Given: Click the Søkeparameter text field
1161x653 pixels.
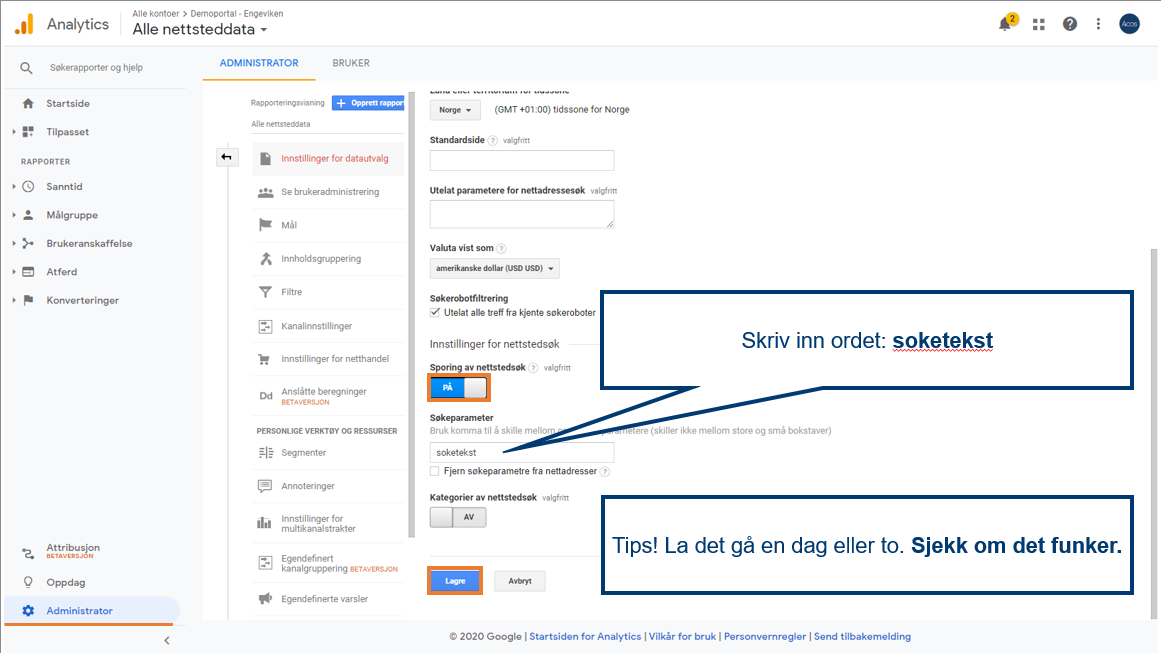Looking at the screenshot, I should tap(521, 453).
